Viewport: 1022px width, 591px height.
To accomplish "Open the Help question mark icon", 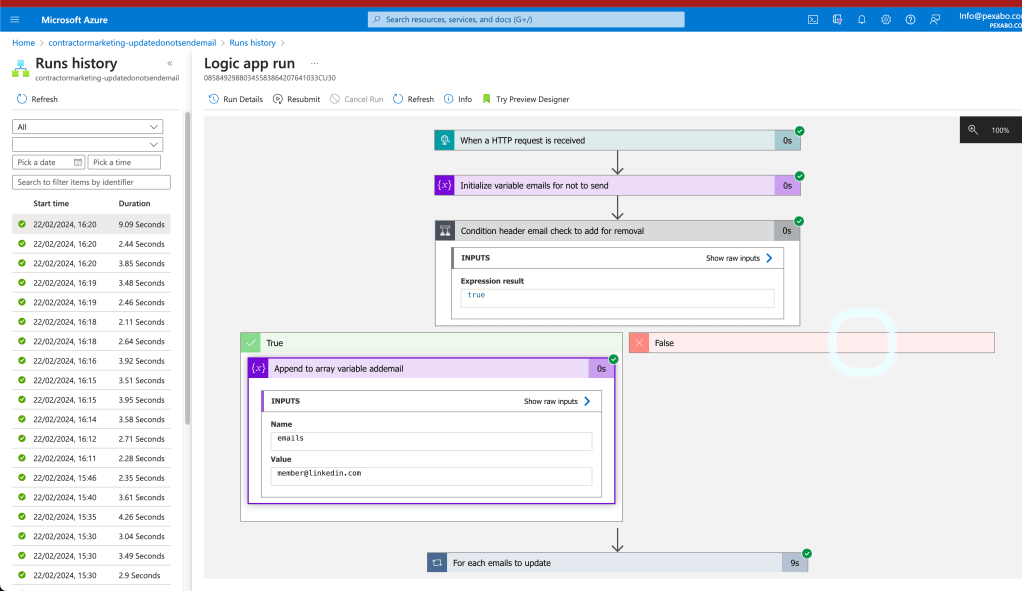I will click(x=911, y=20).
